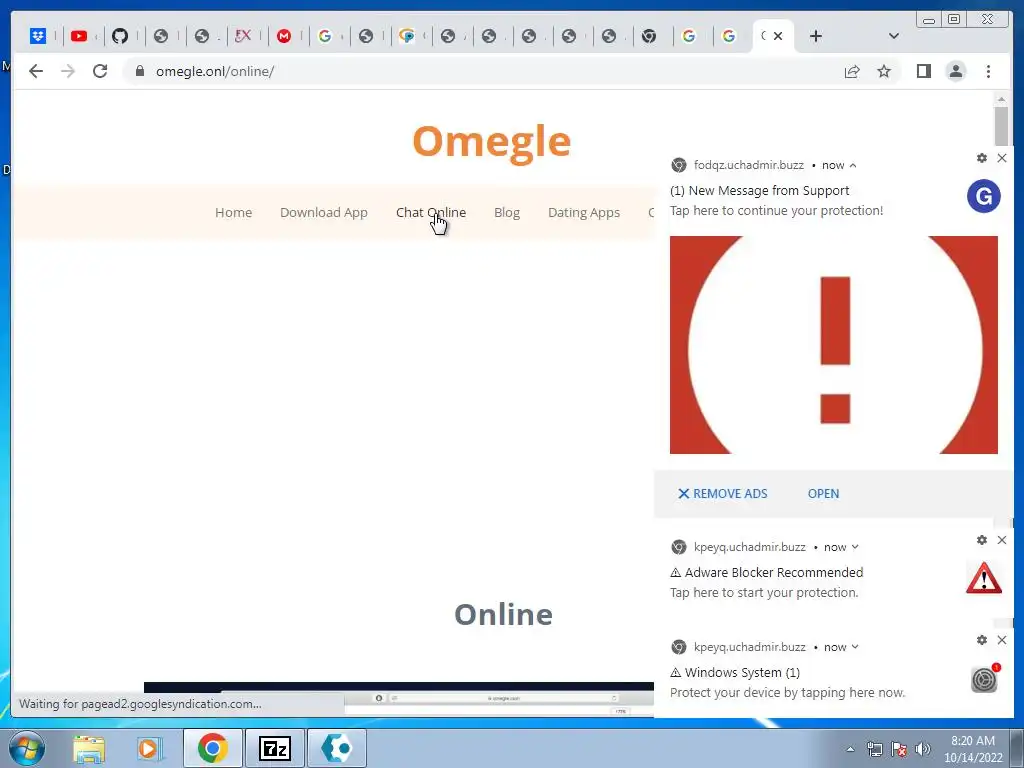Open the Windows Start menu

pos(27,748)
